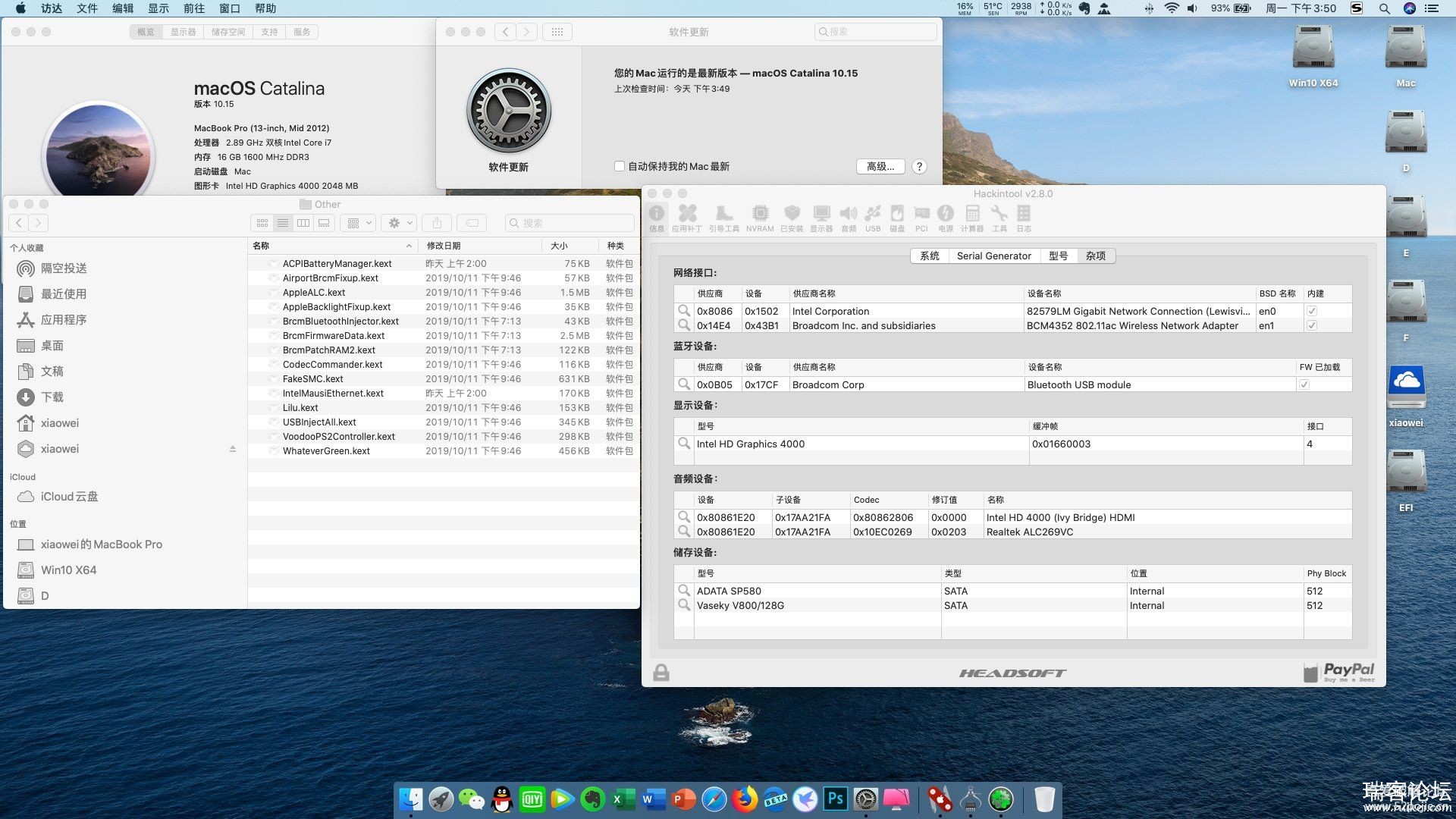Viewport: 1456px width, 819px height.
Task: Switch to 型号 tab in Hackintool
Action: point(1058,256)
